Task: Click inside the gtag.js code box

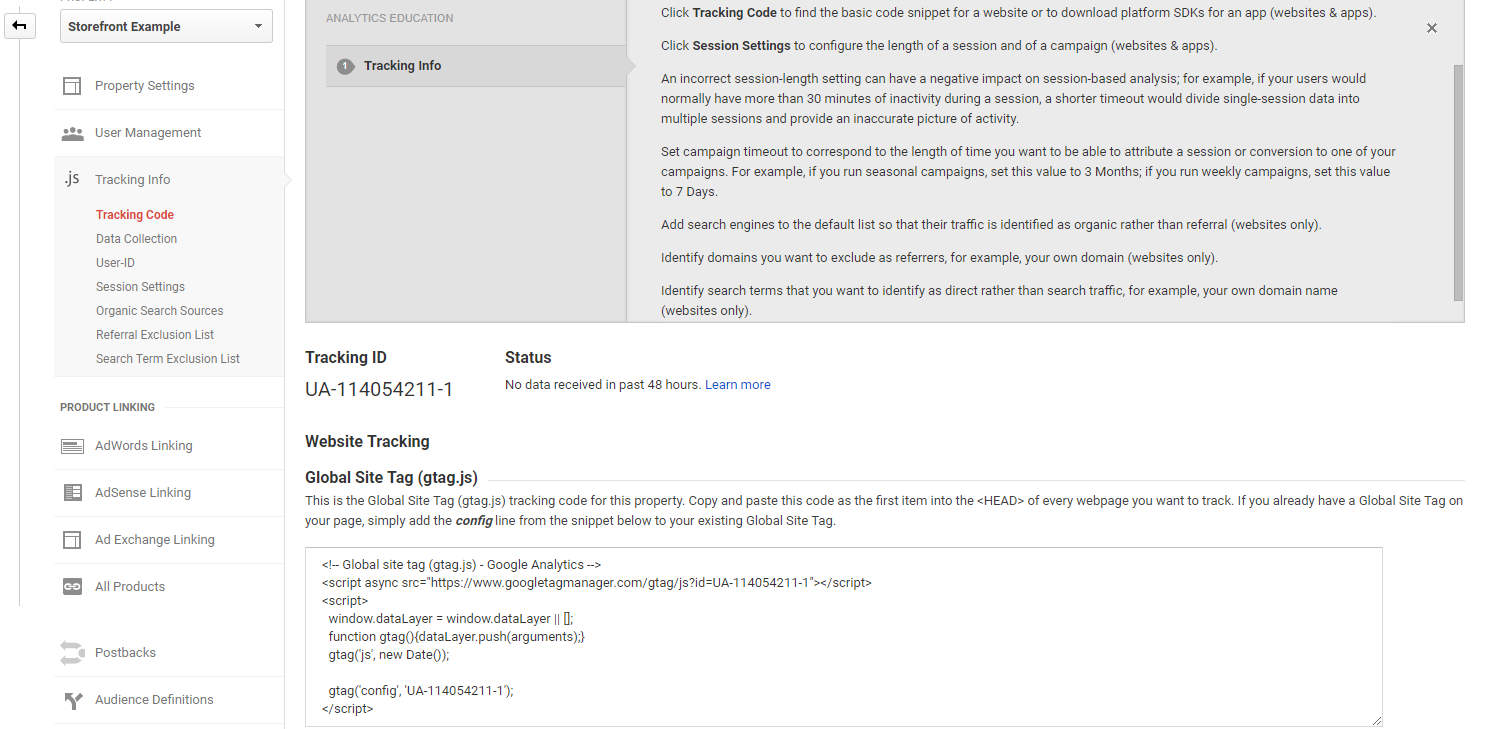Action: pyautogui.click(x=844, y=637)
